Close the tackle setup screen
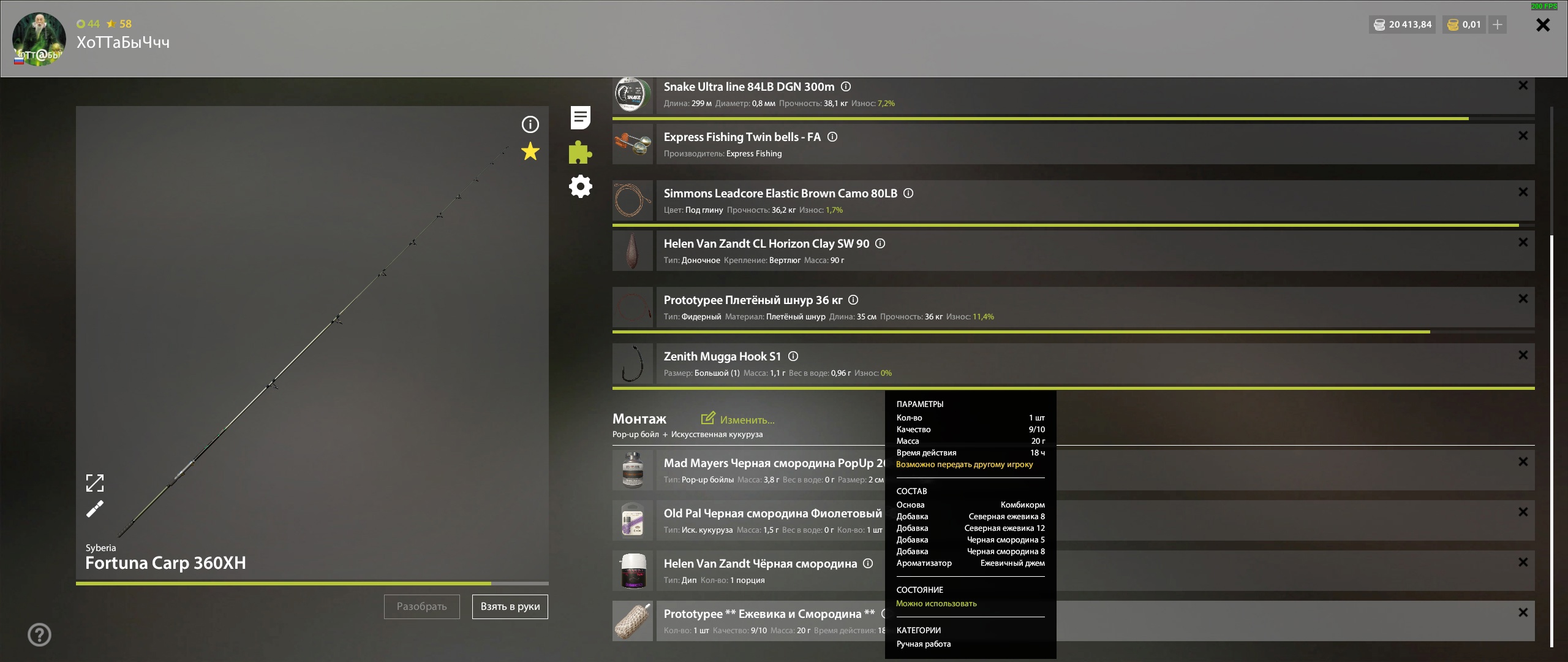Screen dimensions: 1568x662 pyautogui.click(x=1543, y=25)
